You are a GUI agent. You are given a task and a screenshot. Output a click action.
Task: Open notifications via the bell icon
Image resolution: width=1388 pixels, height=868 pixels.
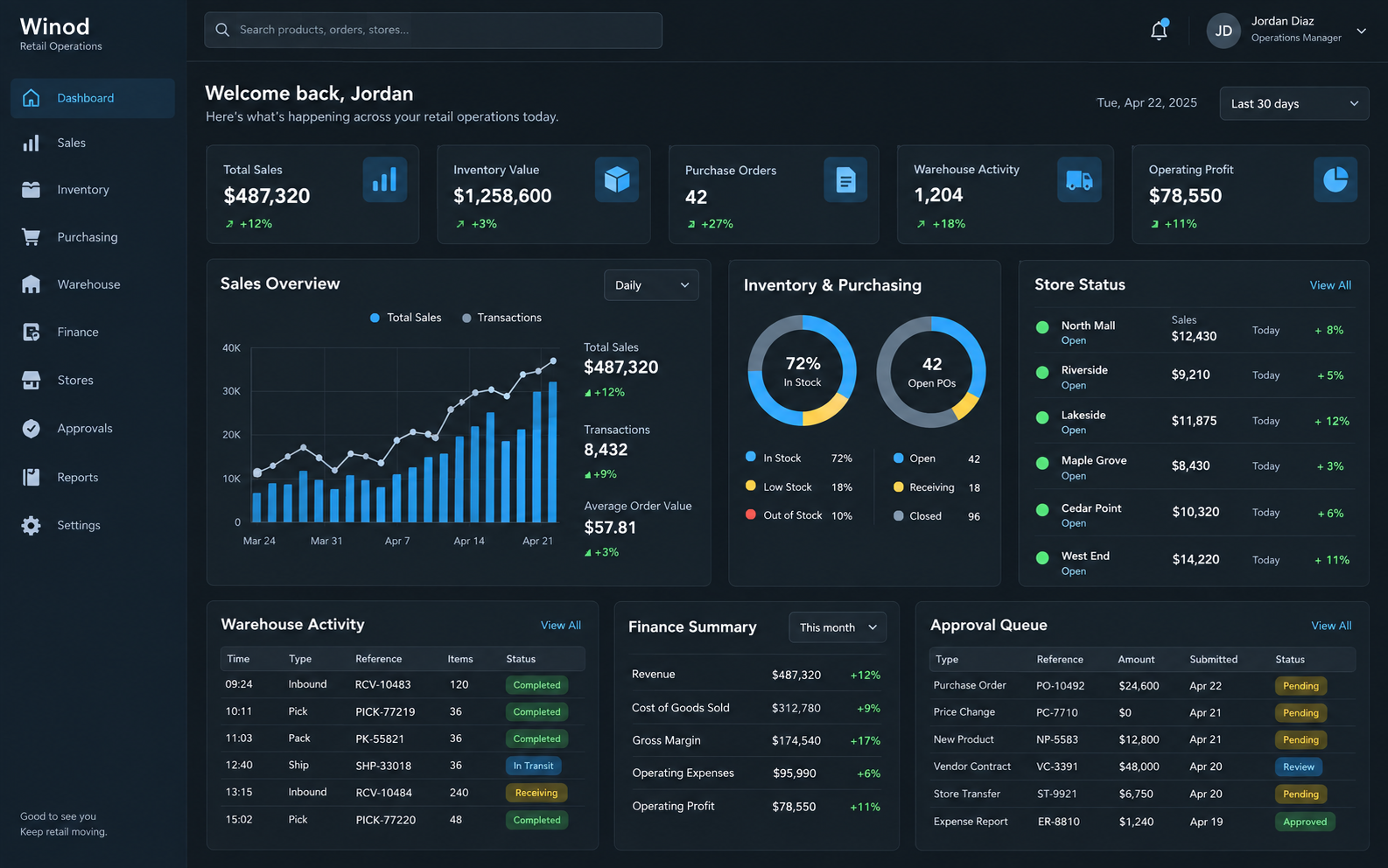1159,31
